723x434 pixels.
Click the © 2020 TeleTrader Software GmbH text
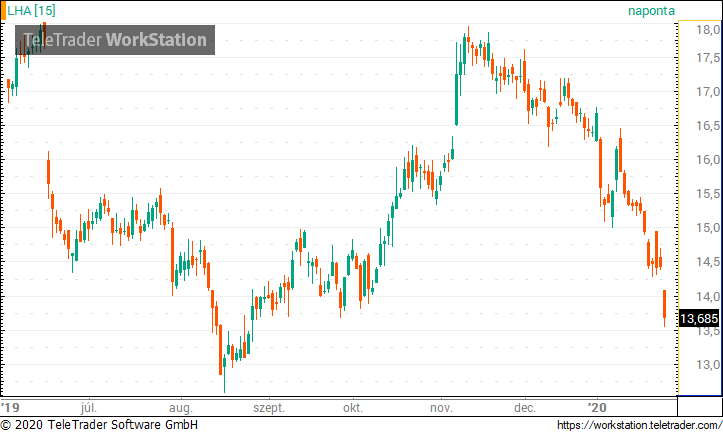click(100, 425)
